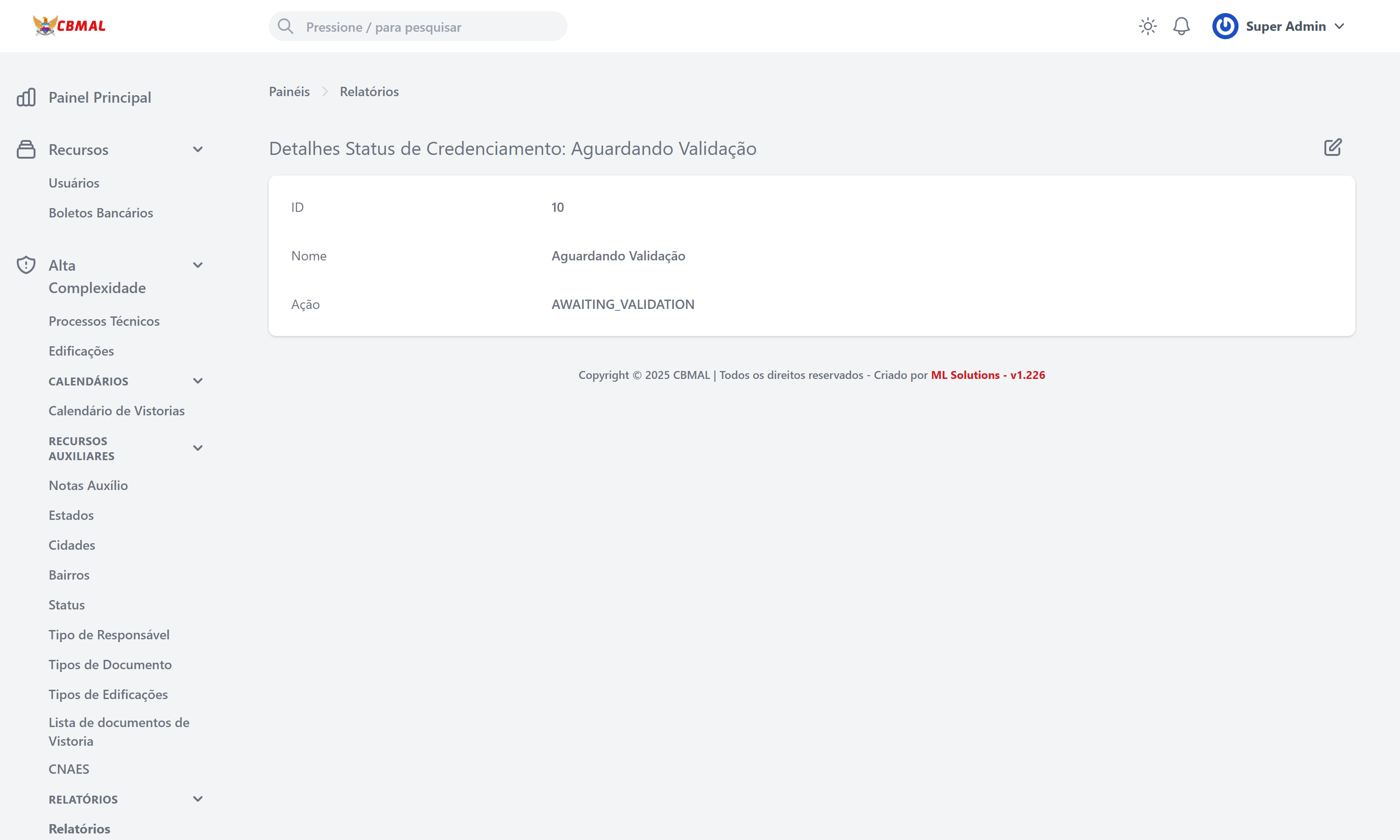Image resolution: width=1400 pixels, height=840 pixels.
Task: Open Boletos Bancários page
Action: pyautogui.click(x=101, y=213)
